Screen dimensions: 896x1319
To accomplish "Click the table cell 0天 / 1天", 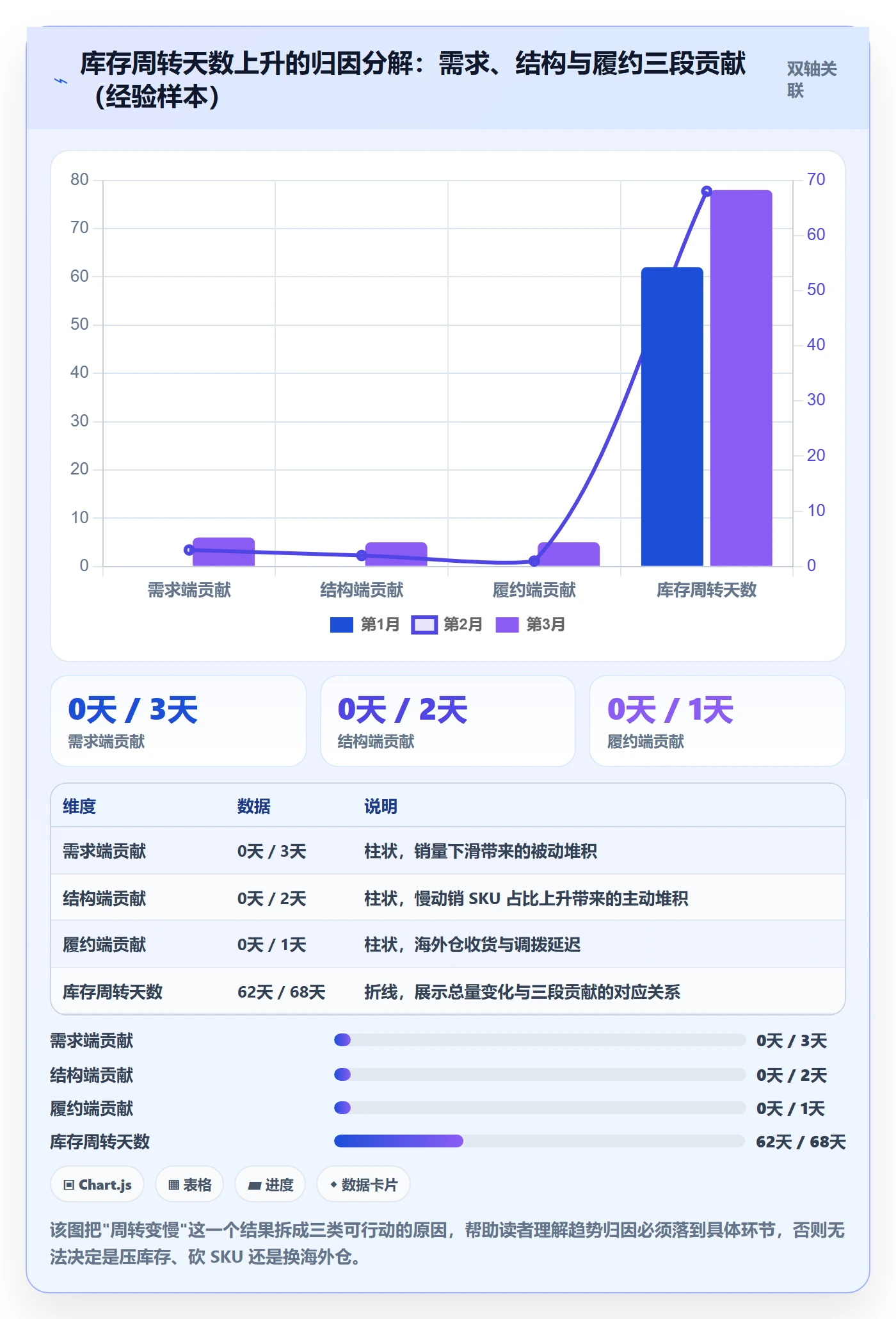I will coord(272,944).
